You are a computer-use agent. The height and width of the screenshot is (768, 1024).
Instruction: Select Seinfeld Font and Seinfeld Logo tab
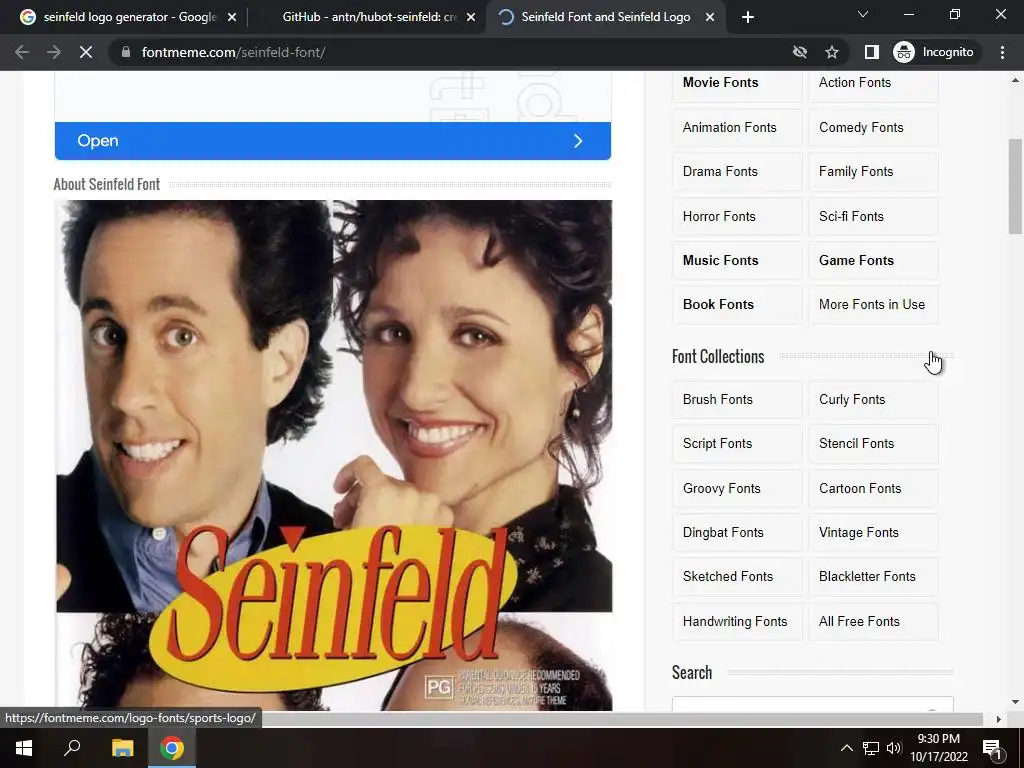tap(605, 17)
